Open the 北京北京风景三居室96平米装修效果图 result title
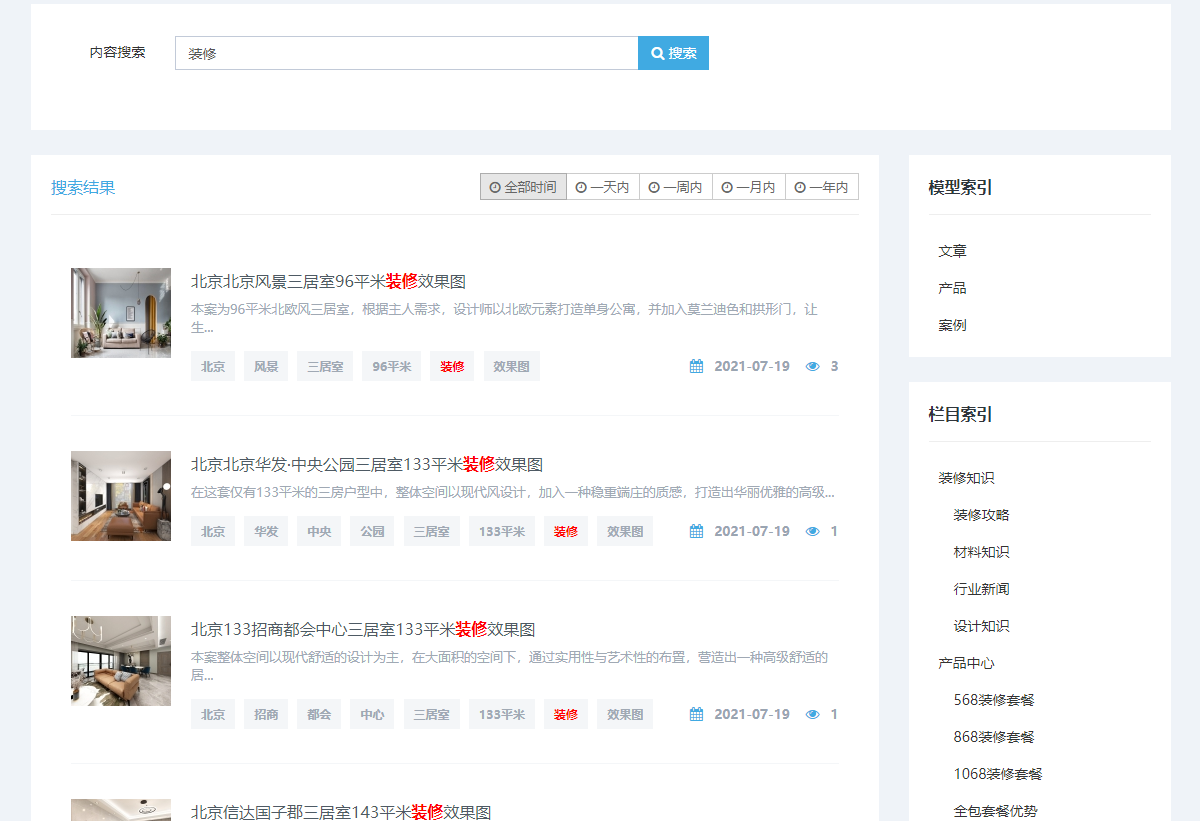 point(328,281)
